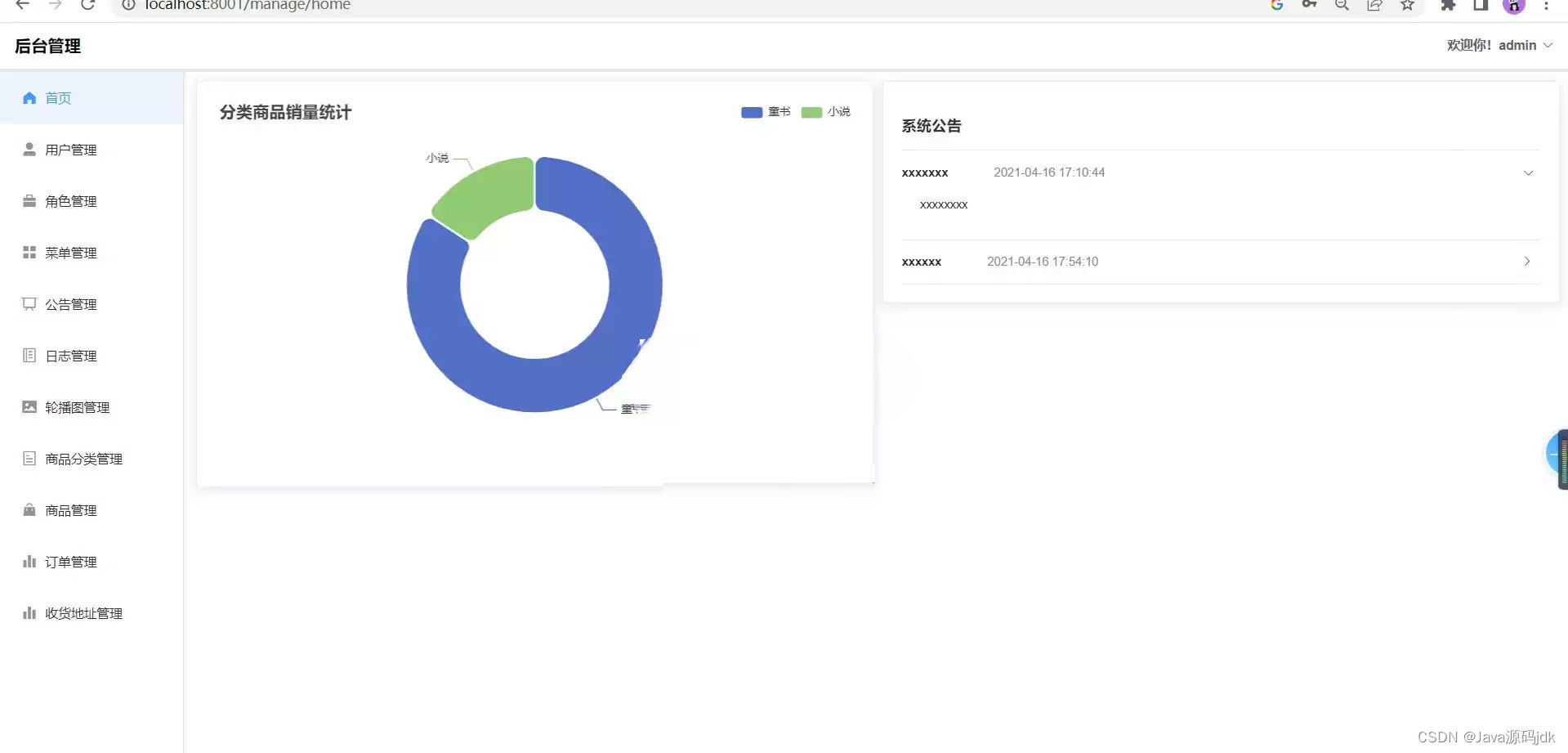The height and width of the screenshot is (753, 1568).
Task: Go to 轮播图管理 page
Action: (92, 407)
